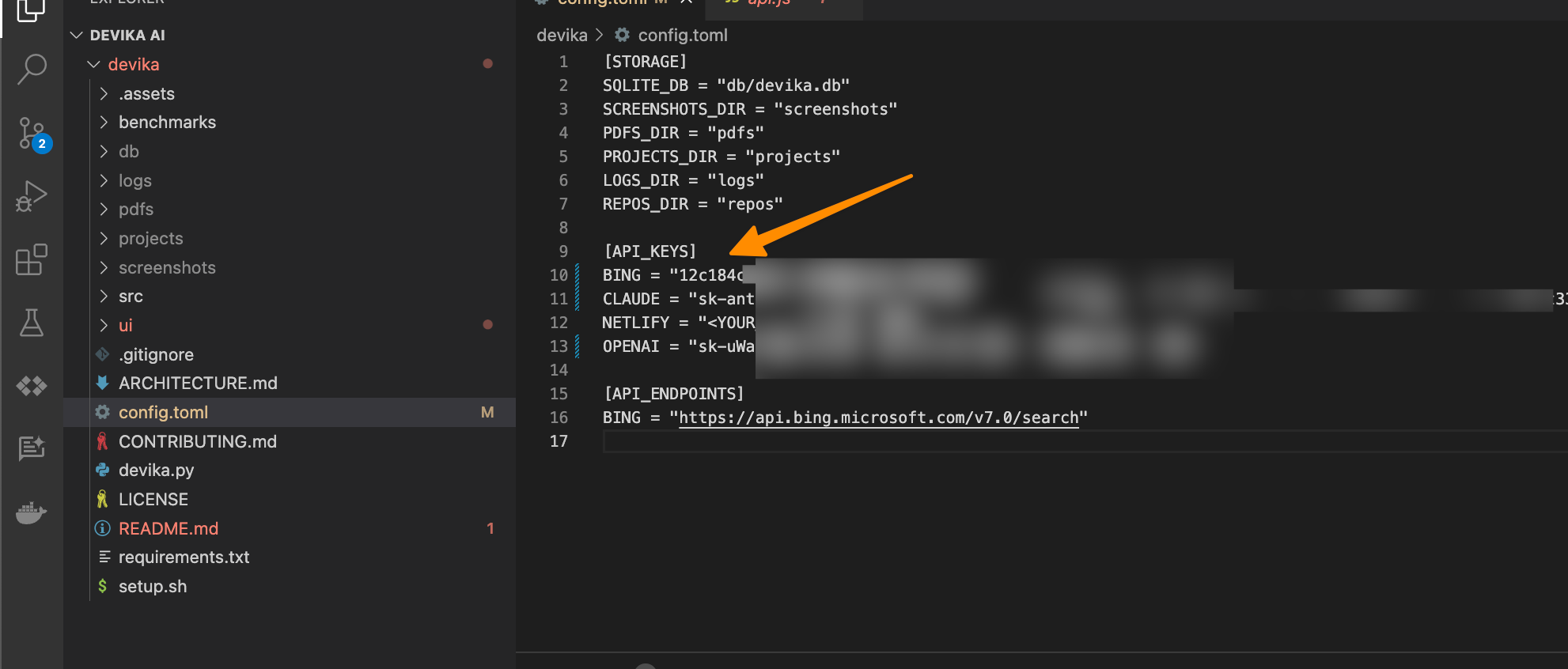Open the chat sparkle panel icon
1568x669 pixels.
pos(32,448)
